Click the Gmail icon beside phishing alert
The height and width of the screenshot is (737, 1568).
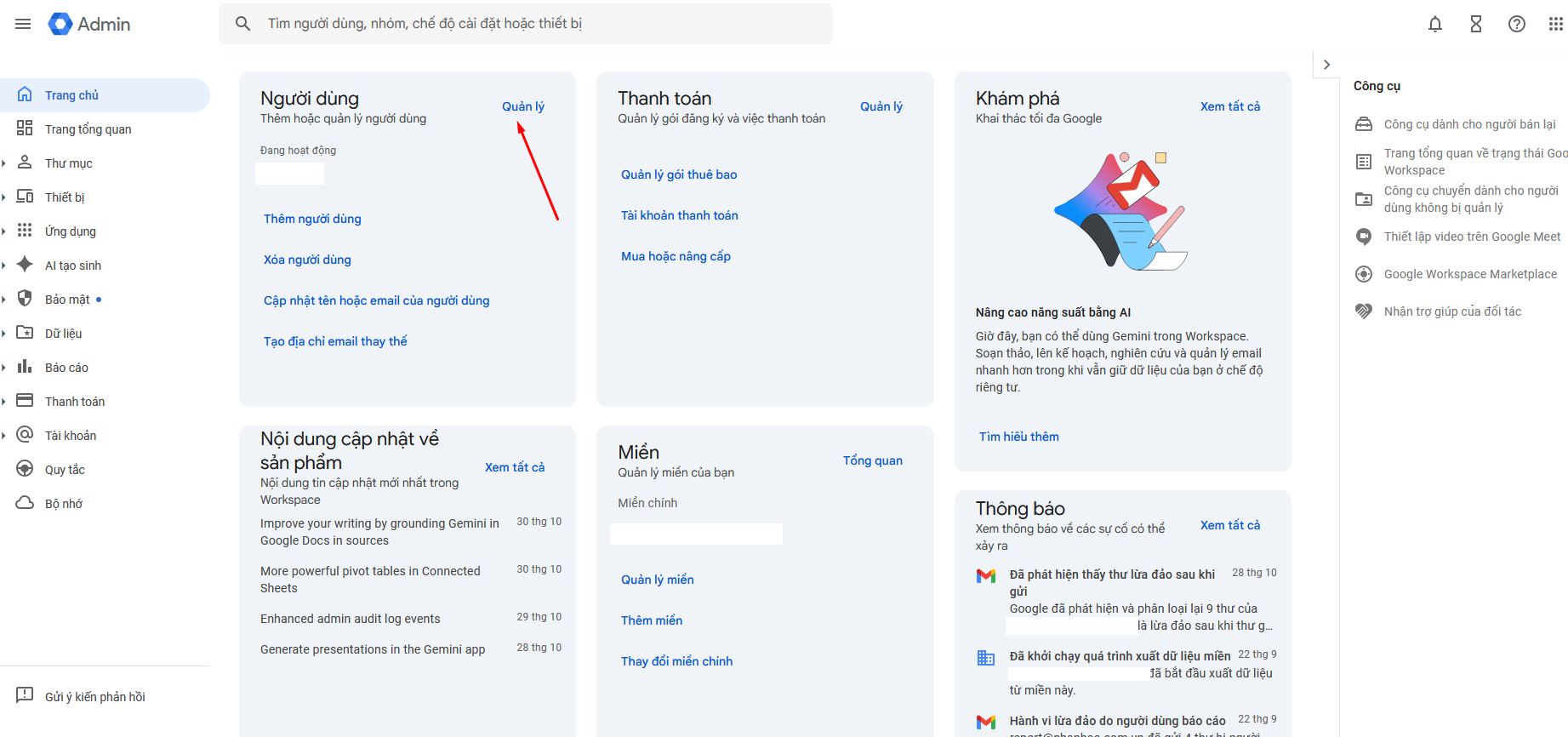[x=986, y=576]
